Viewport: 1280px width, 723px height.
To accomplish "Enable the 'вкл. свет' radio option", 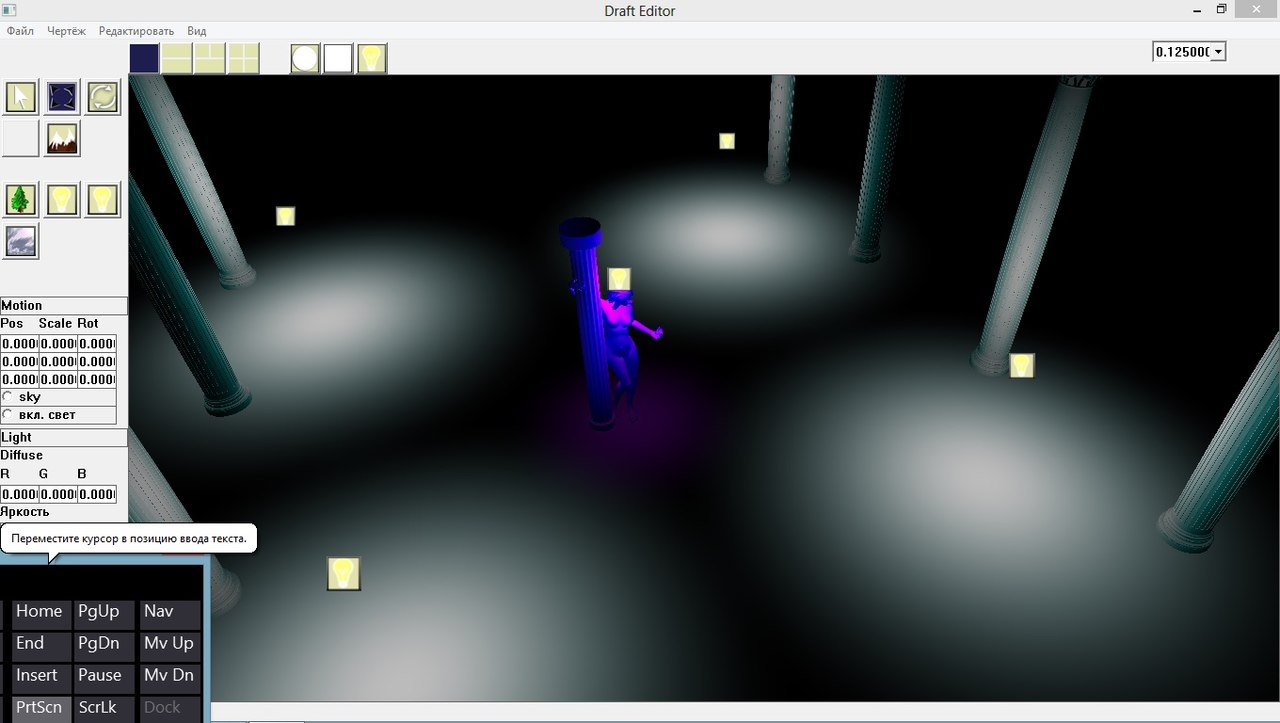I will [x=8, y=414].
